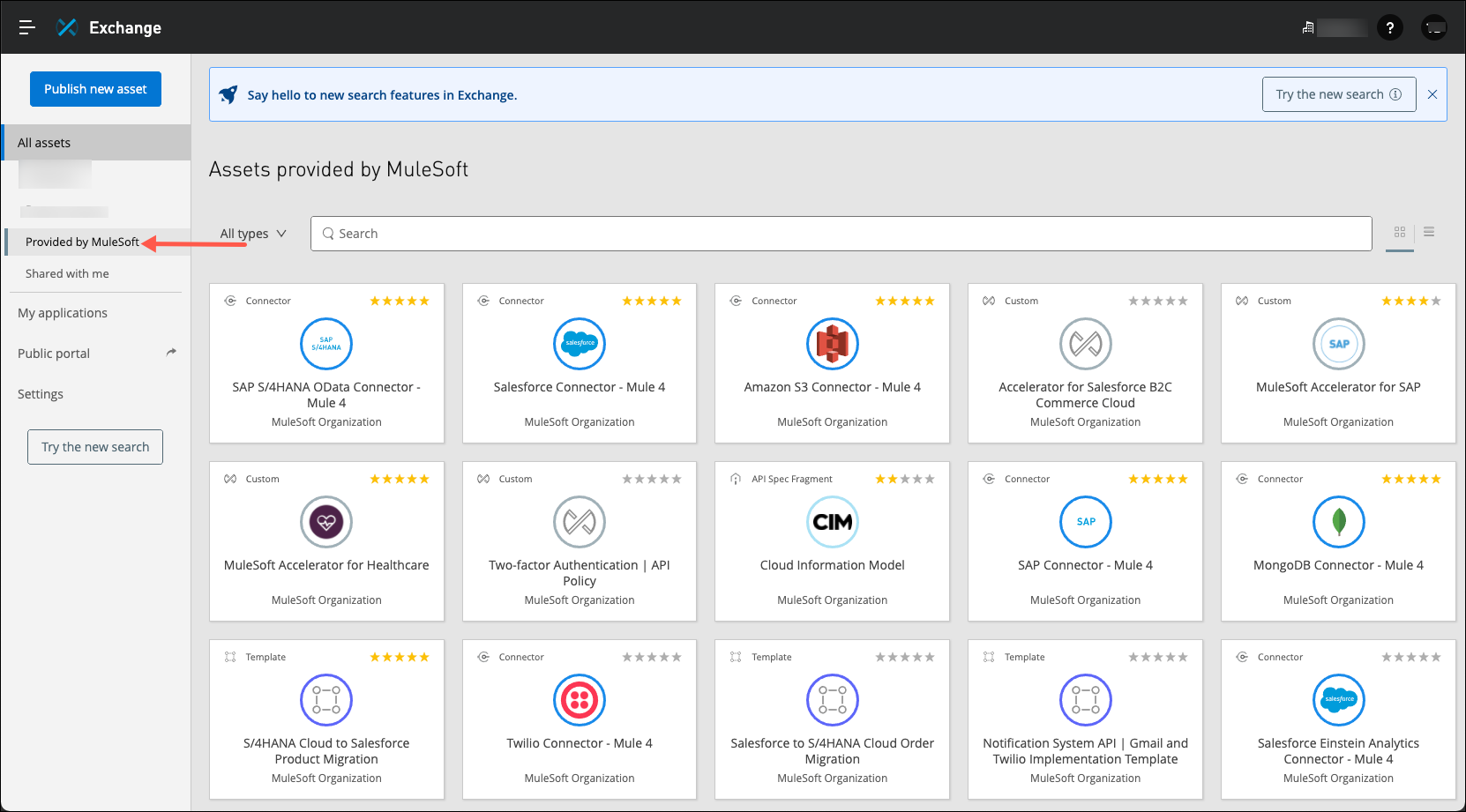Click the Public portal external arrow icon
This screenshot has width=1466, height=812.
coord(171,353)
